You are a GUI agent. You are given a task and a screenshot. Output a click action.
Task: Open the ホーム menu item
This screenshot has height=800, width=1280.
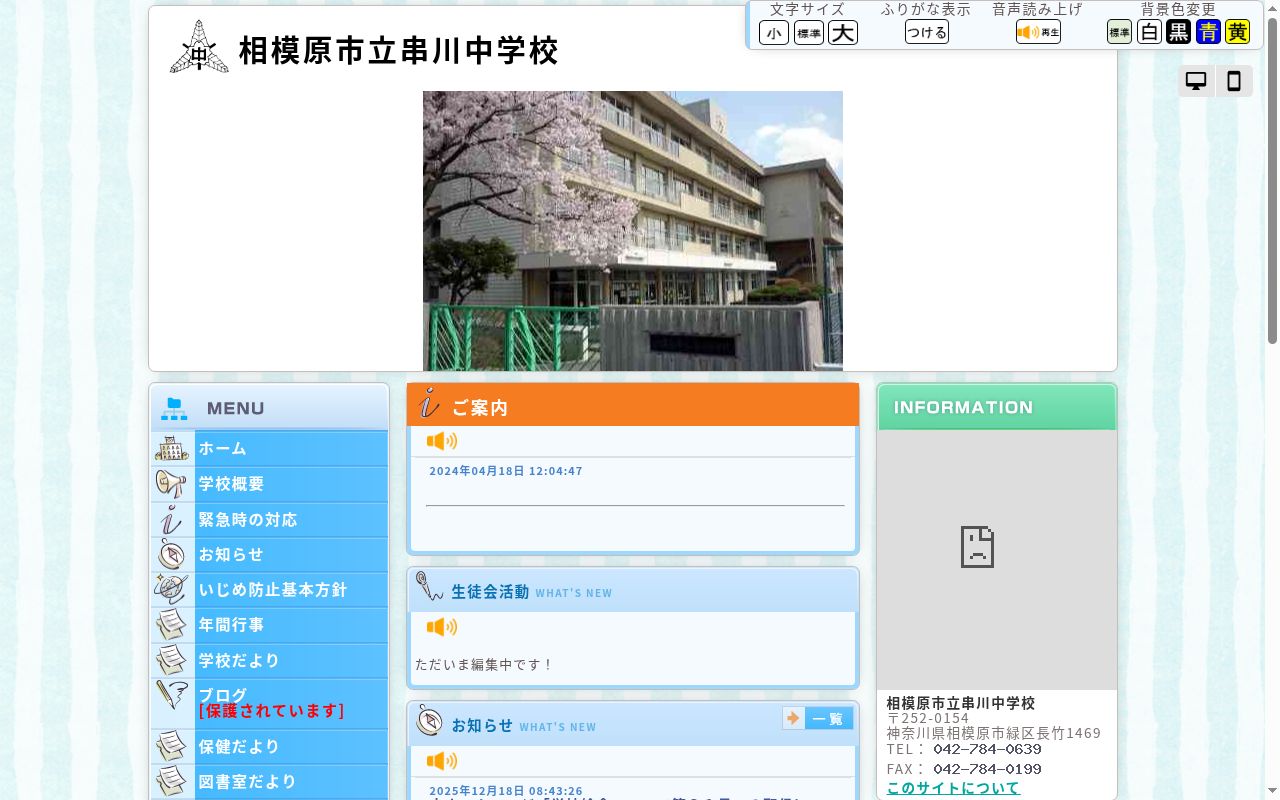(x=270, y=448)
